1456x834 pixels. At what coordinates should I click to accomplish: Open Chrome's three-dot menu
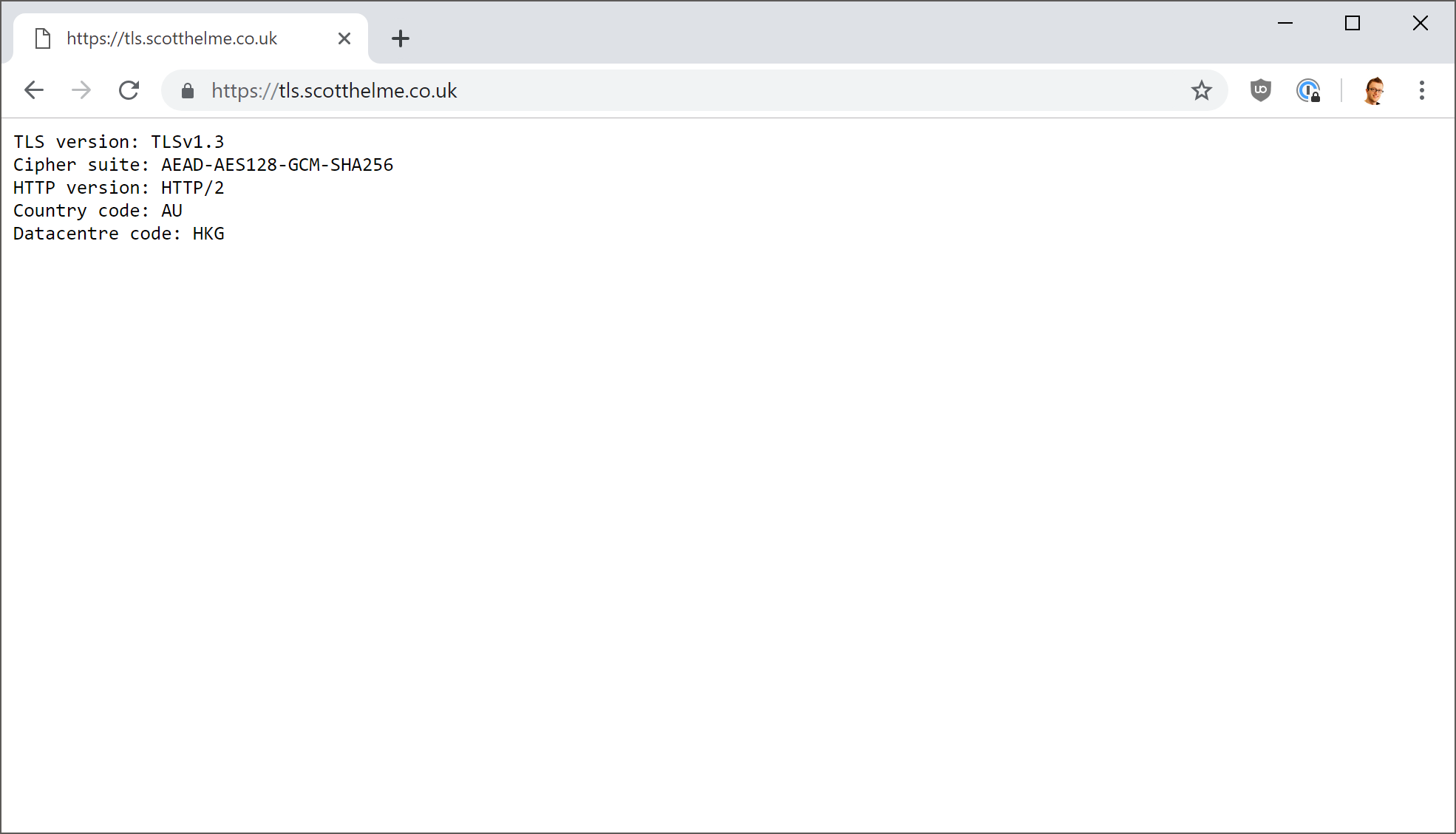(1421, 90)
